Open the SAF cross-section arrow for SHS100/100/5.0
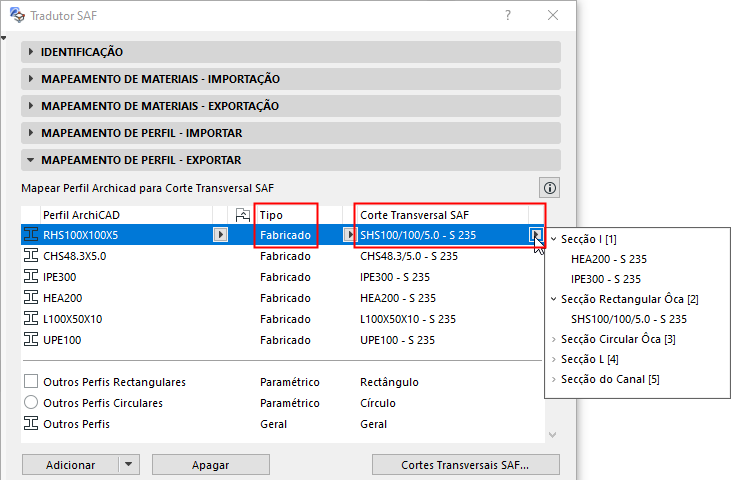The image size is (731, 480). tap(535, 234)
